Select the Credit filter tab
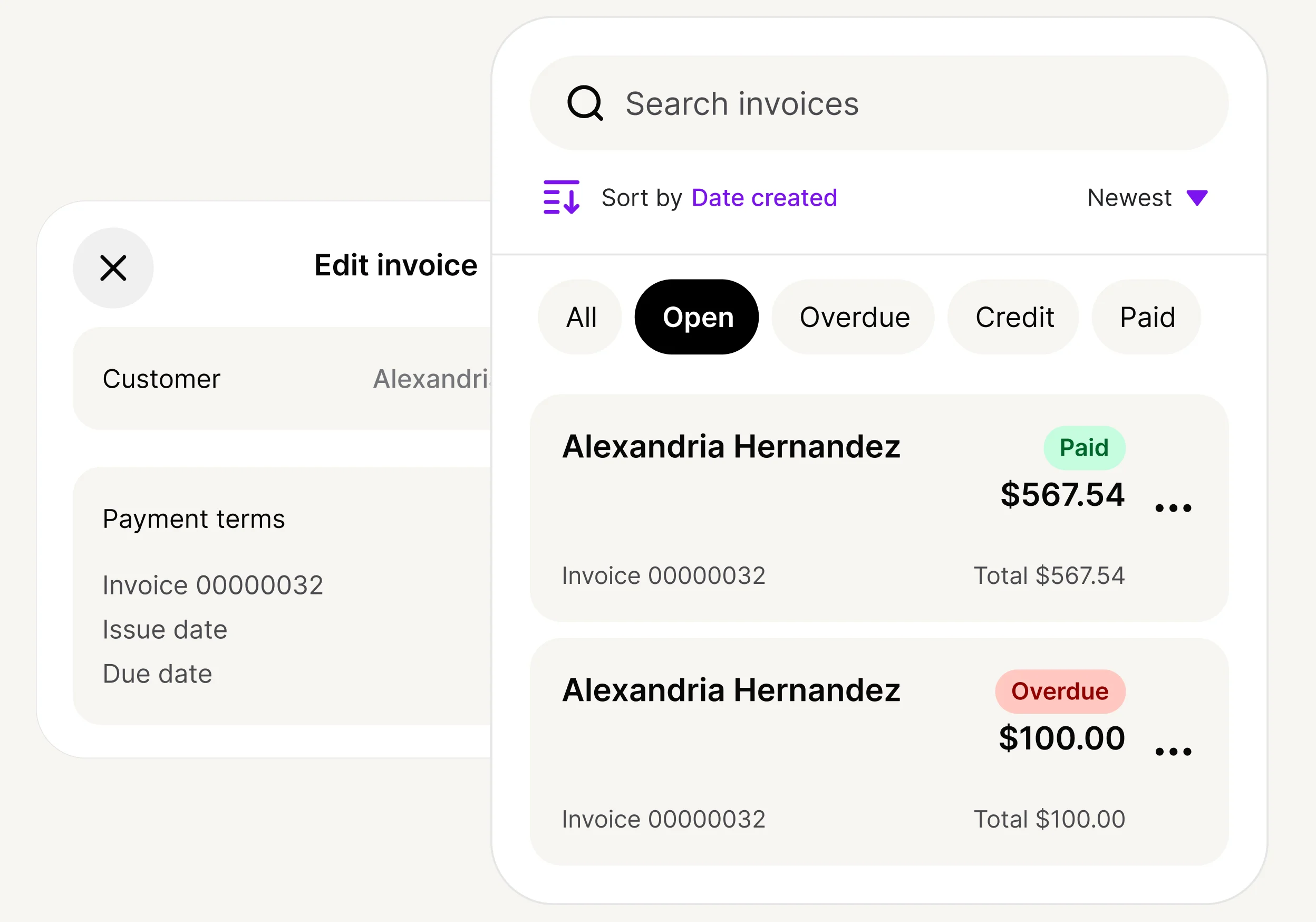 (x=1013, y=317)
